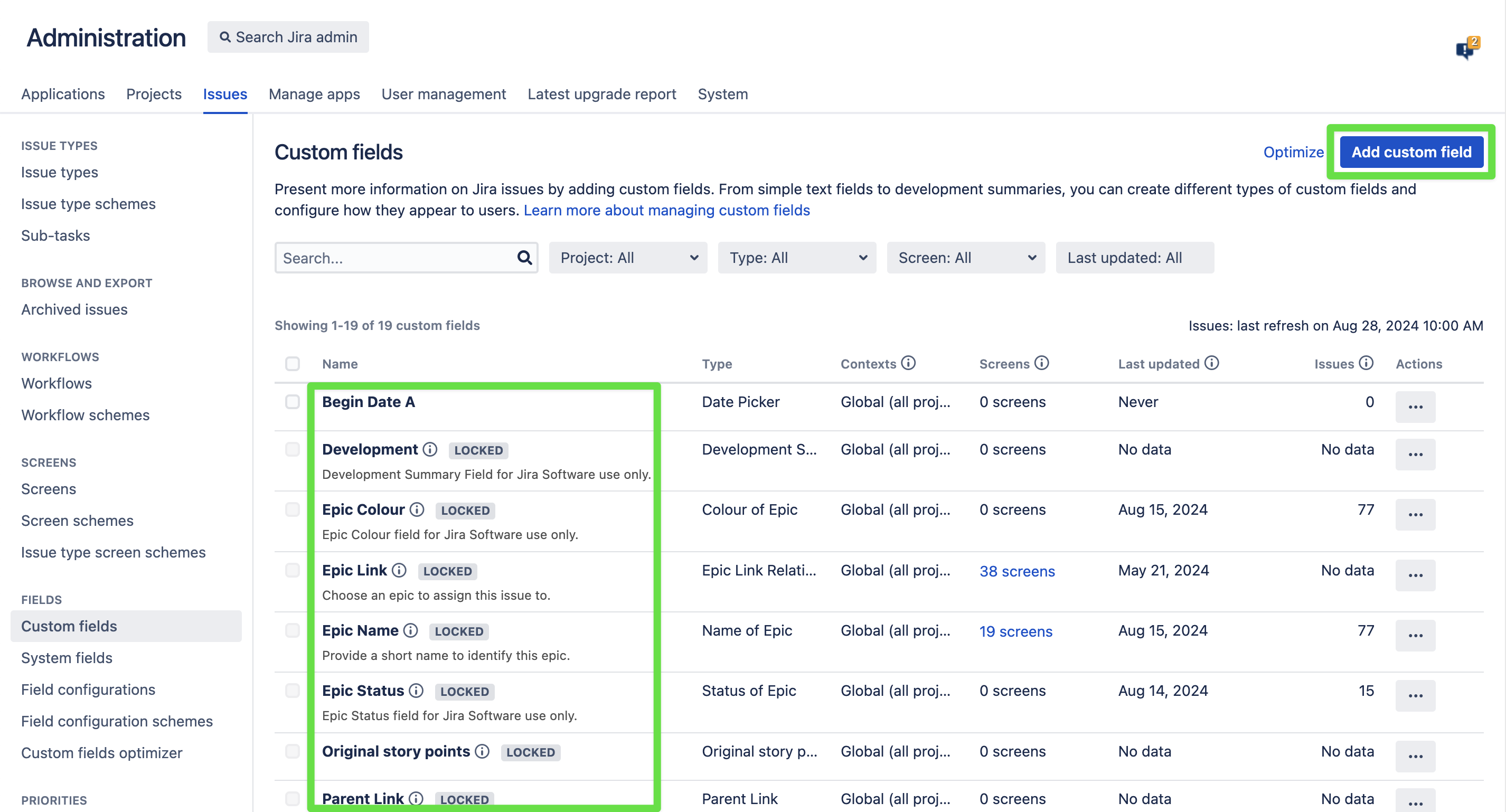Click the feedback notification icon with badge
Screen dimensions: 1506x812
tap(1467, 49)
